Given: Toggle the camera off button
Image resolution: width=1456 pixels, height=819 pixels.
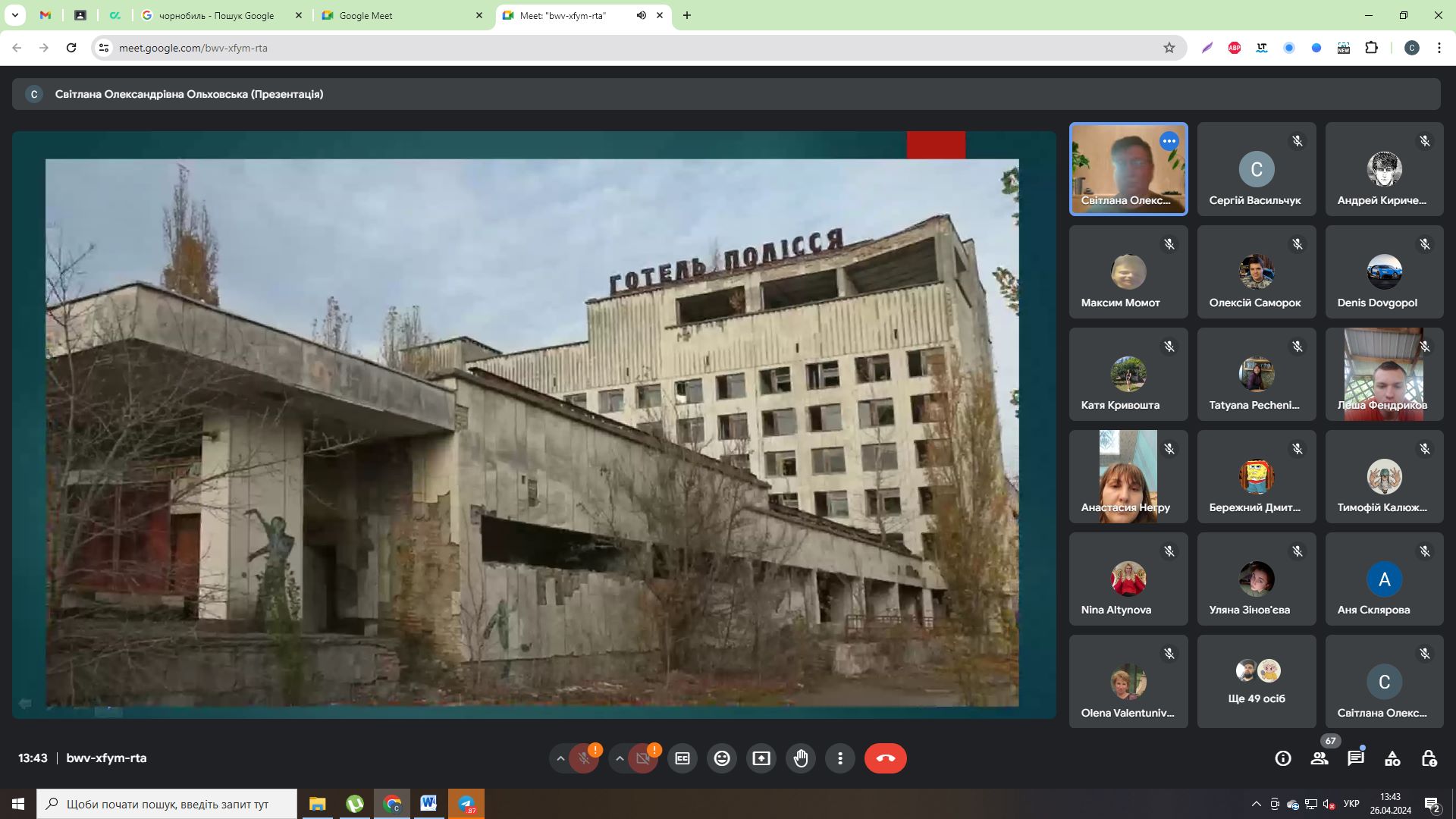Looking at the screenshot, I should [x=643, y=758].
